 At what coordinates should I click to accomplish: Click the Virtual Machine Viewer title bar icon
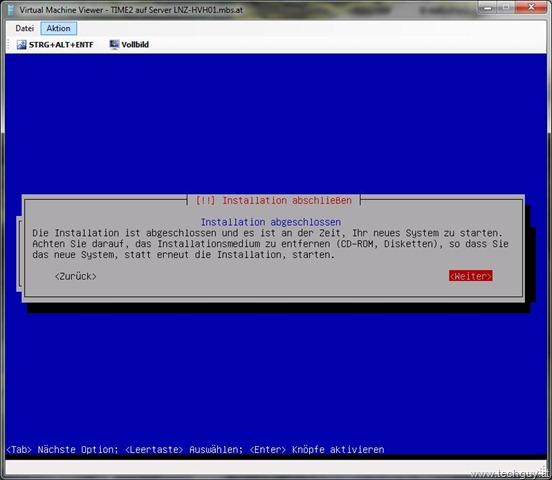tap(11, 10)
